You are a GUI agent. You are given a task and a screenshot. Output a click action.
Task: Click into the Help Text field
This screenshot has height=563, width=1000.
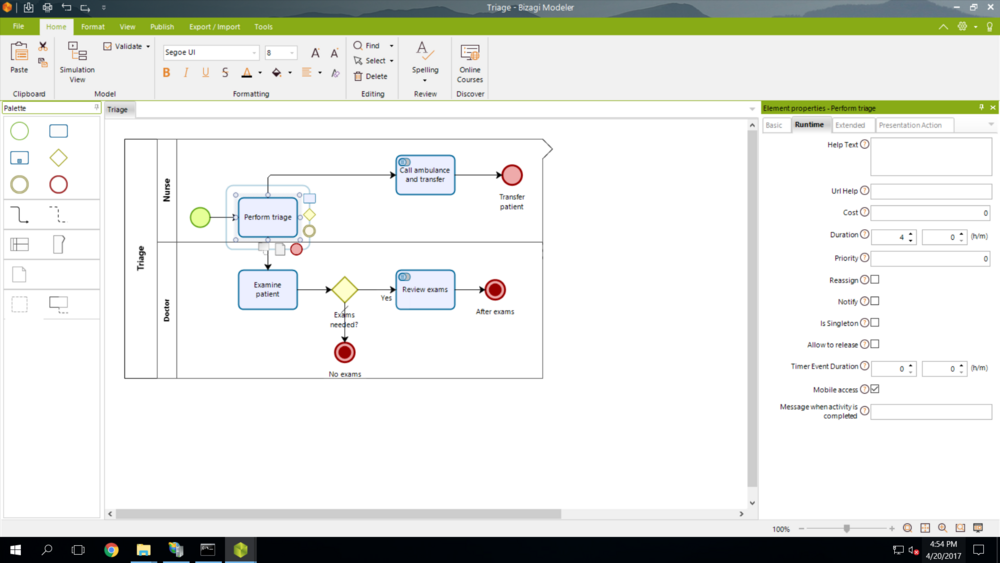pos(931,156)
